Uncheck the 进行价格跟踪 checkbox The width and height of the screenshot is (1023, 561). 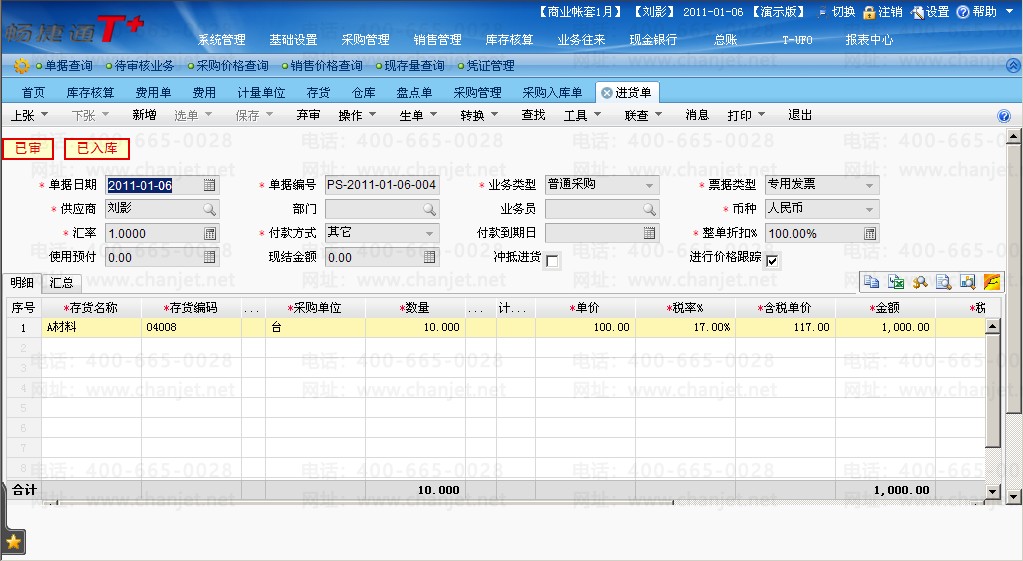click(772, 261)
